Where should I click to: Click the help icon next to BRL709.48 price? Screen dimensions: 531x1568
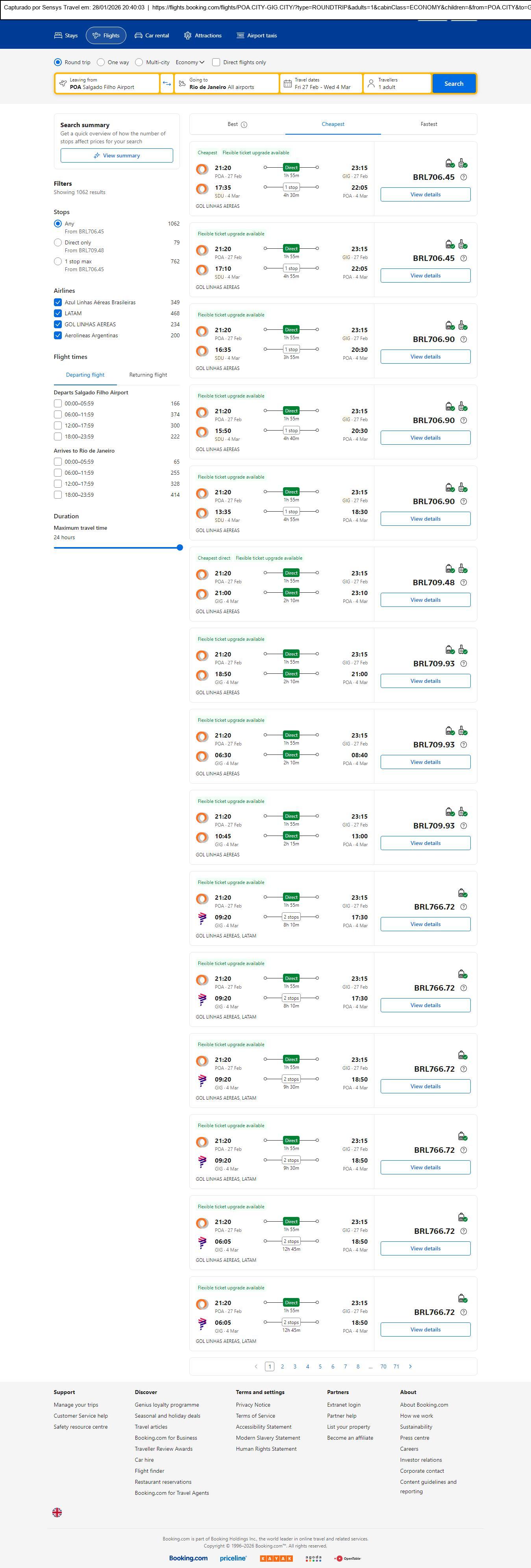point(463,582)
